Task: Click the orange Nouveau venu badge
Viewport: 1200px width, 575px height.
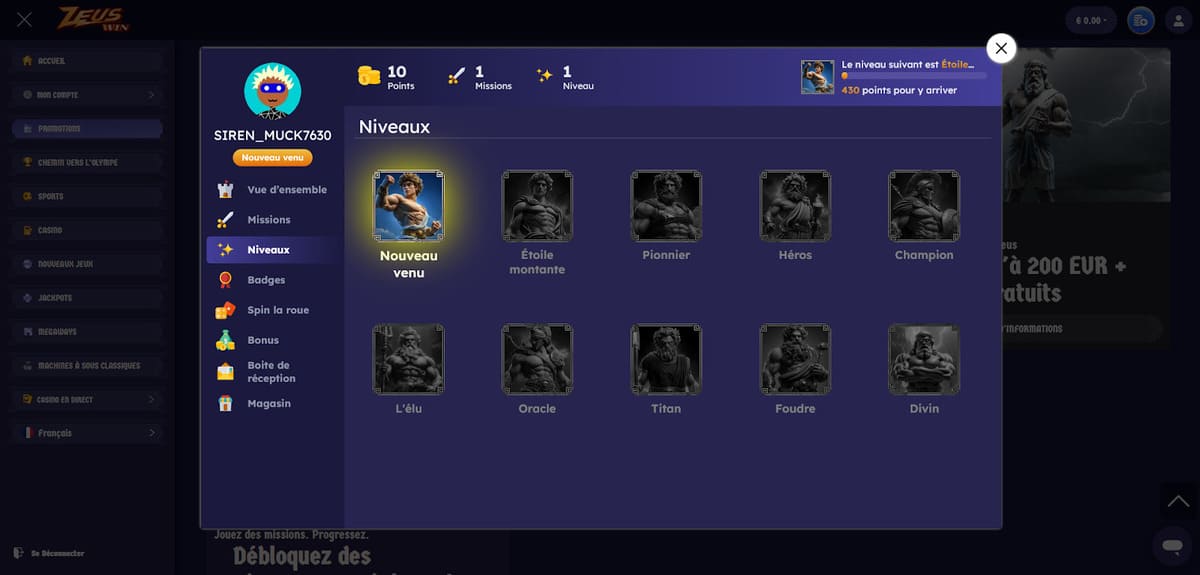Action: click(x=272, y=157)
